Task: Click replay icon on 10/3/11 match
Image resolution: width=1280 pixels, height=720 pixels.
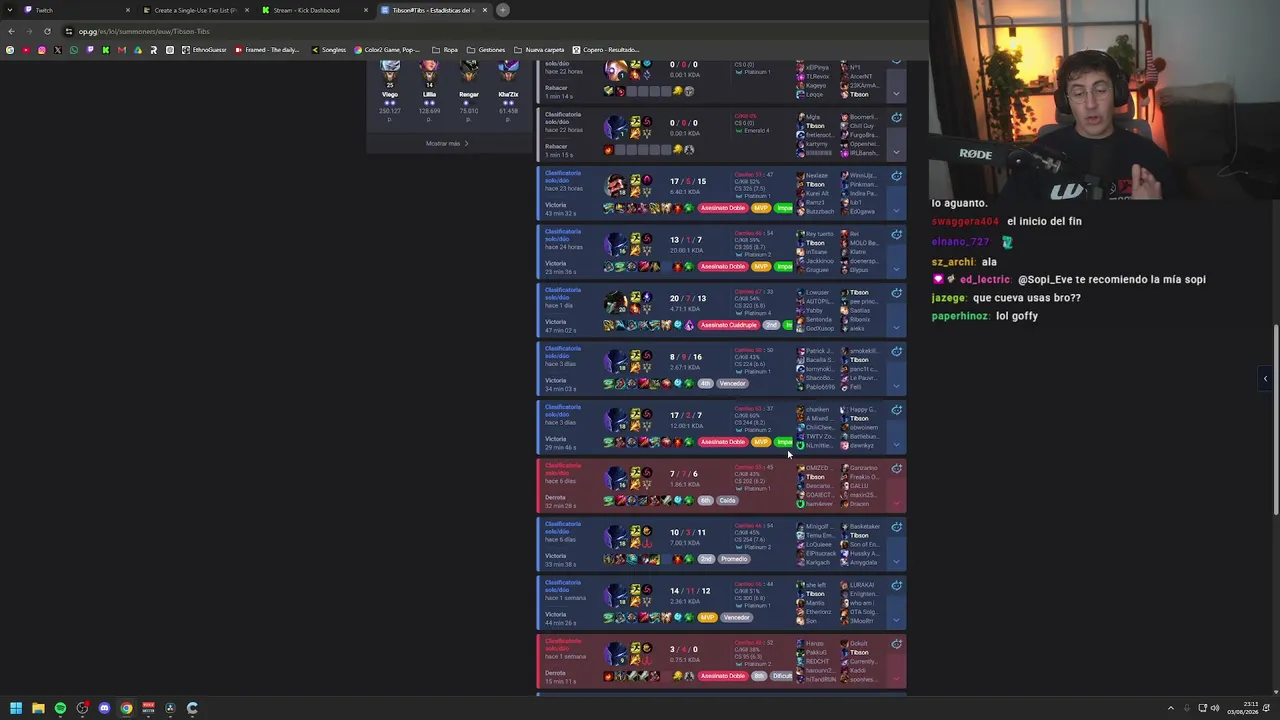Action: tap(897, 527)
